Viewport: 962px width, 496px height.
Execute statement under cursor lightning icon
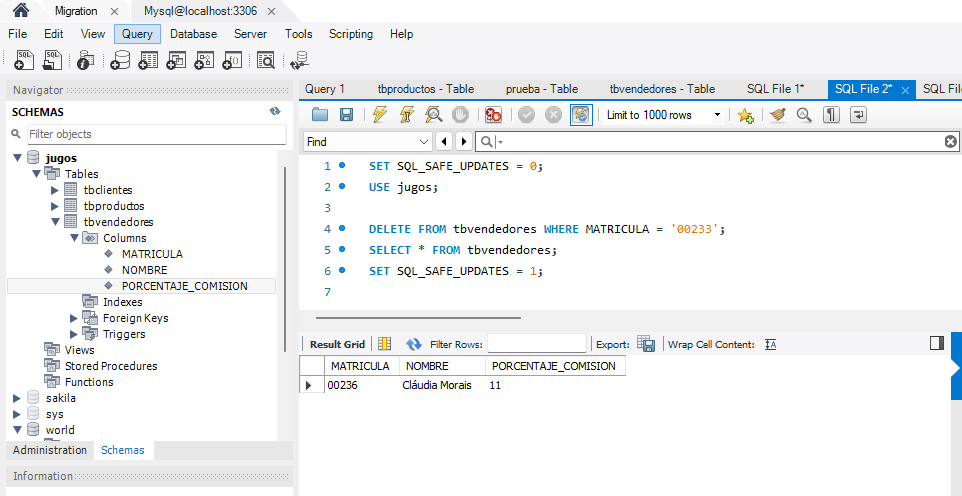(407, 115)
